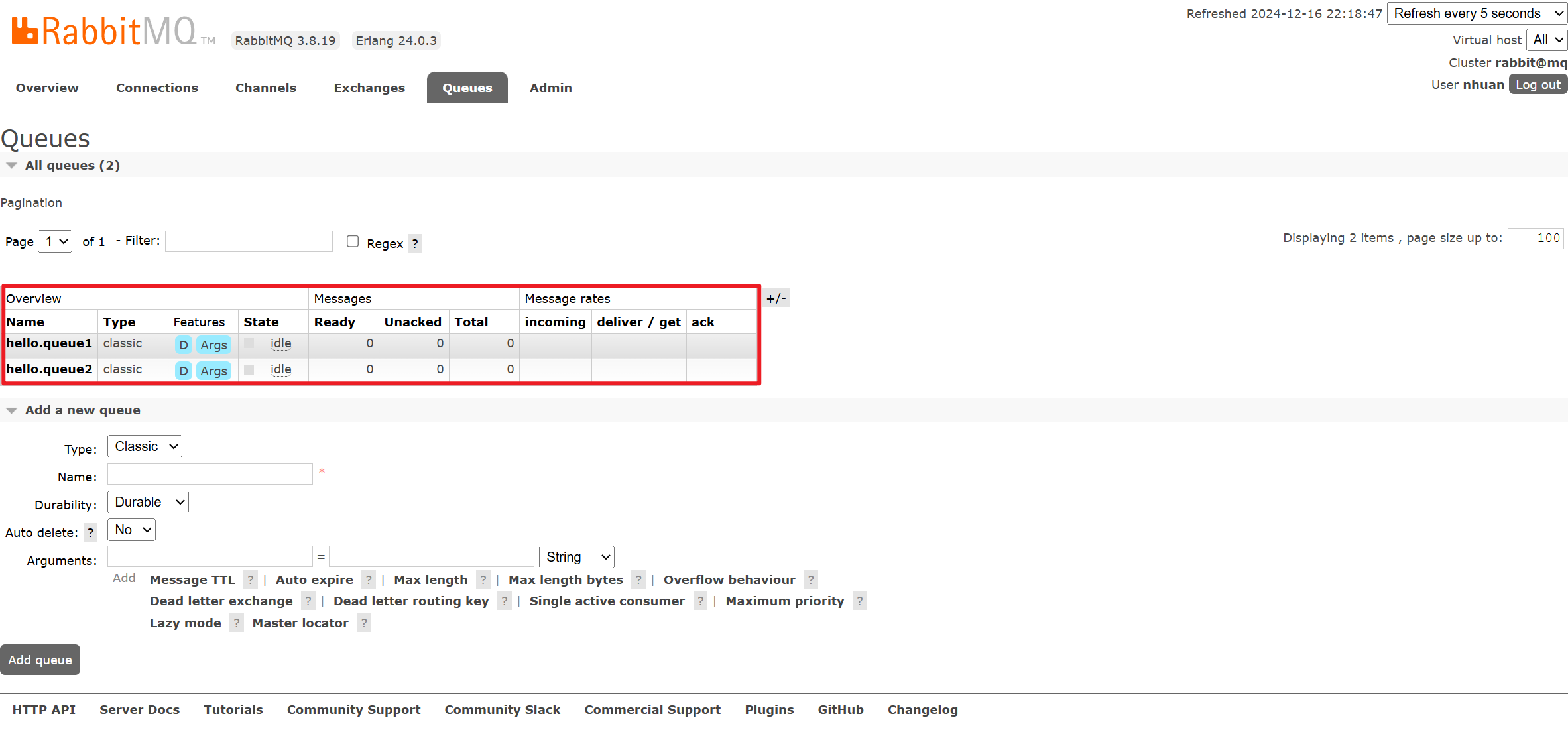Show Dead letter routing key help icon
Viewport: 1568px width, 730px height.
pos(505,601)
